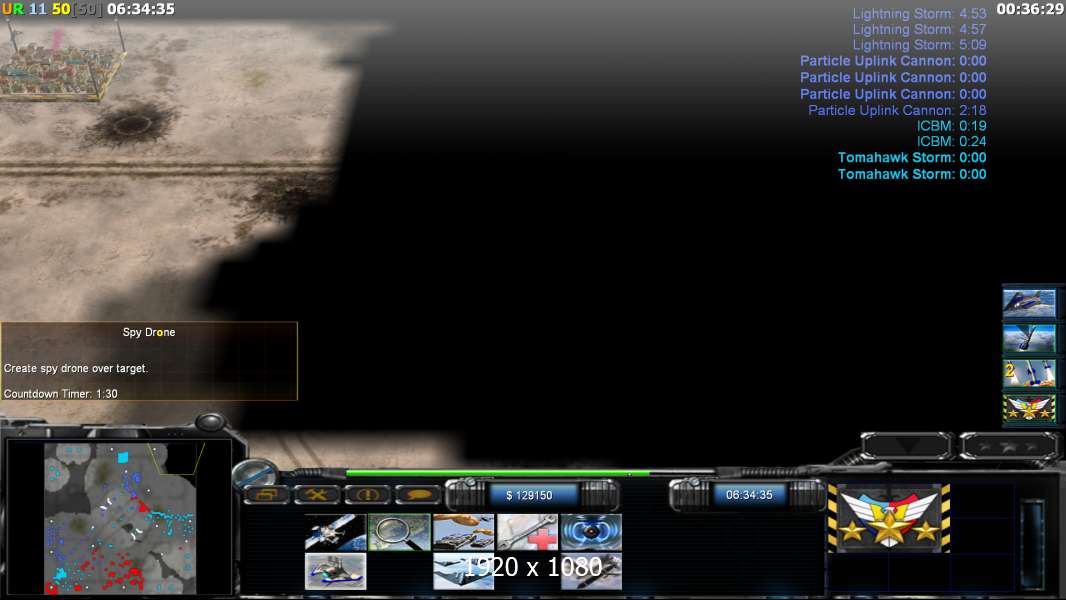Activate the Spy Satellite power icon
The height and width of the screenshot is (600, 1066).
point(336,532)
